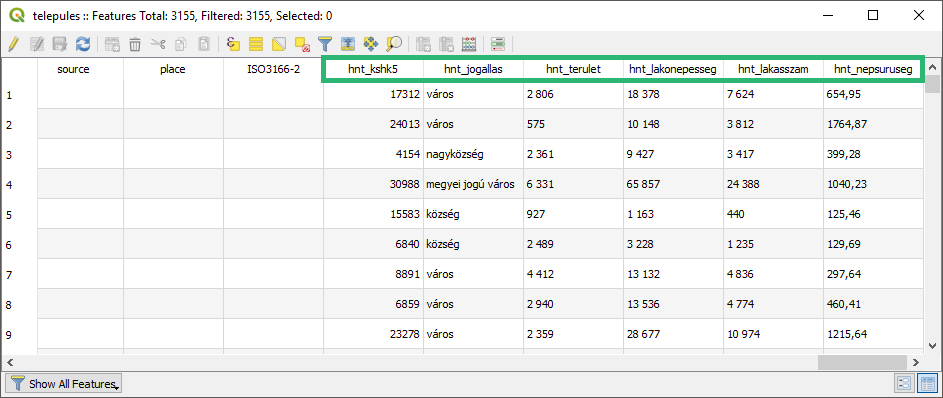Open Select features using an expression
This screenshot has height=398, width=943.
[233, 43]
